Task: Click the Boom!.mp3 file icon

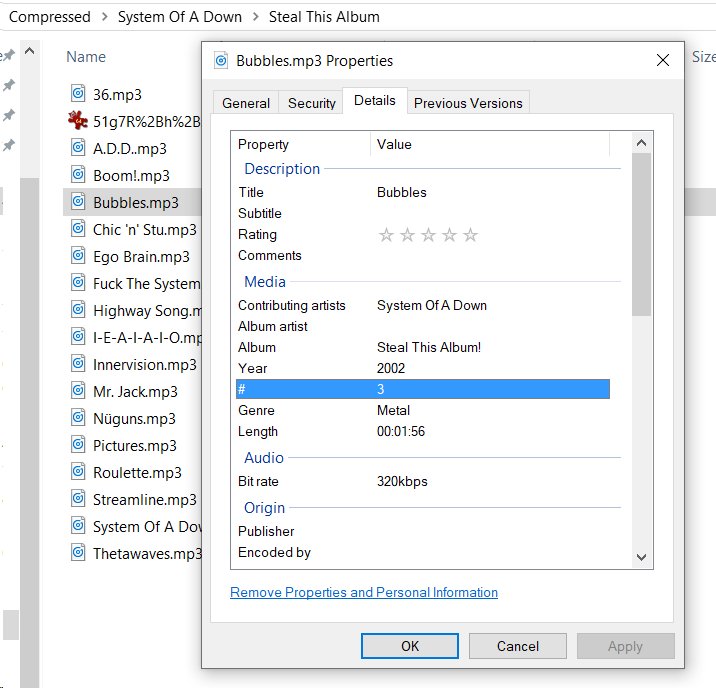Action: (78, 174)
